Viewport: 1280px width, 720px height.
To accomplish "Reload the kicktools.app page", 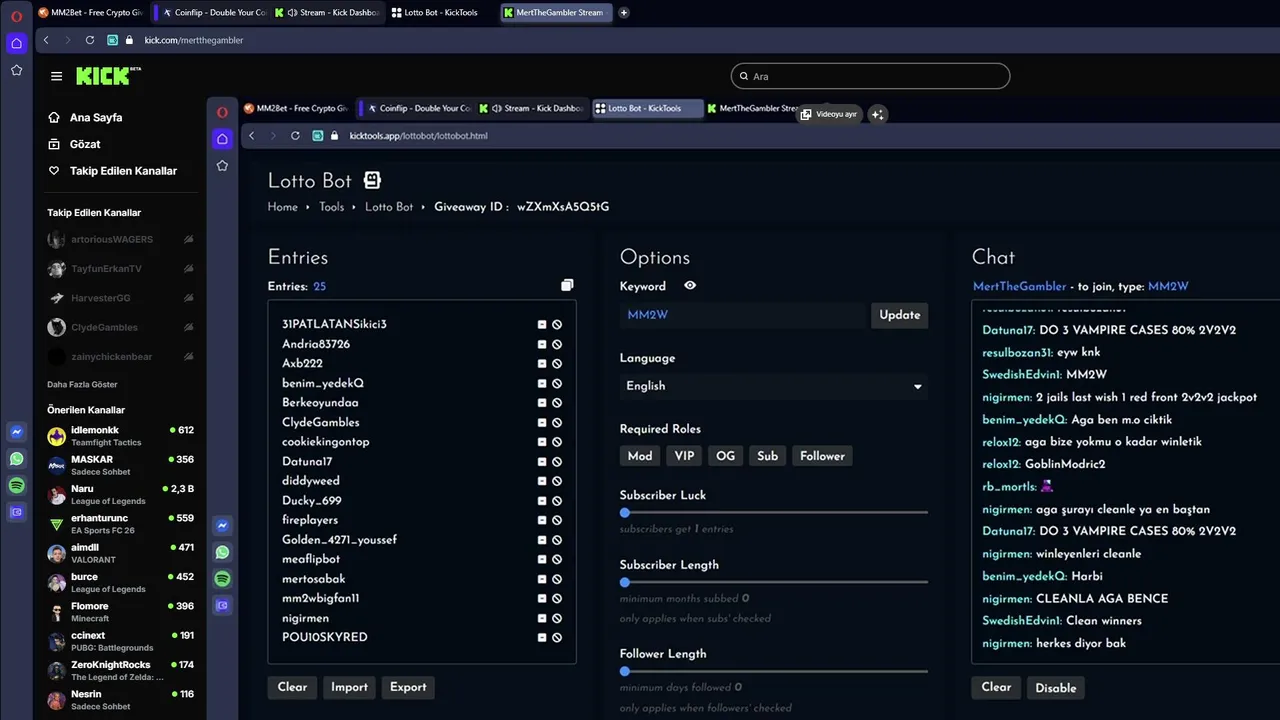I will tap(295, 136).
